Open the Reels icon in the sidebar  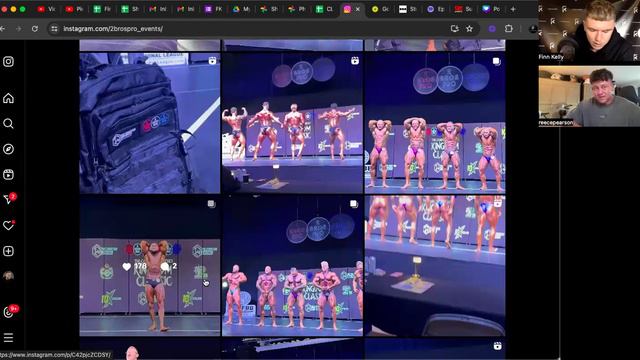(8, 175)
